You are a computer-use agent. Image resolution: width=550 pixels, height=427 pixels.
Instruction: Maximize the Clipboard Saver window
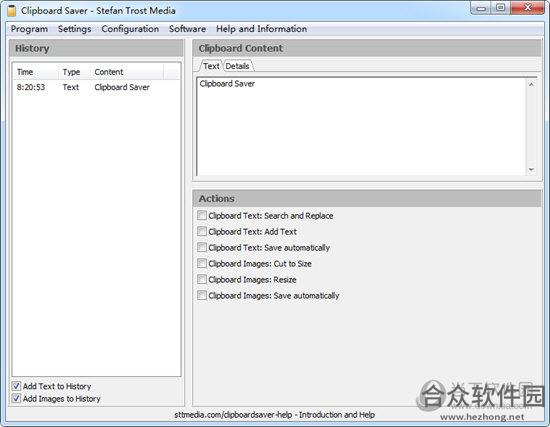tap(501, 8)
